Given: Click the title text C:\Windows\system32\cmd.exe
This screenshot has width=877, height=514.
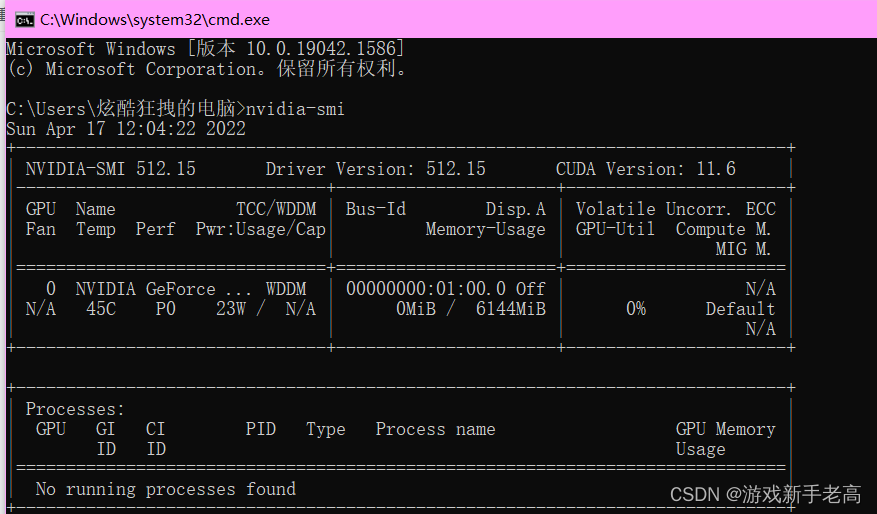Looking at the screenshot, I should pos(155,20).
